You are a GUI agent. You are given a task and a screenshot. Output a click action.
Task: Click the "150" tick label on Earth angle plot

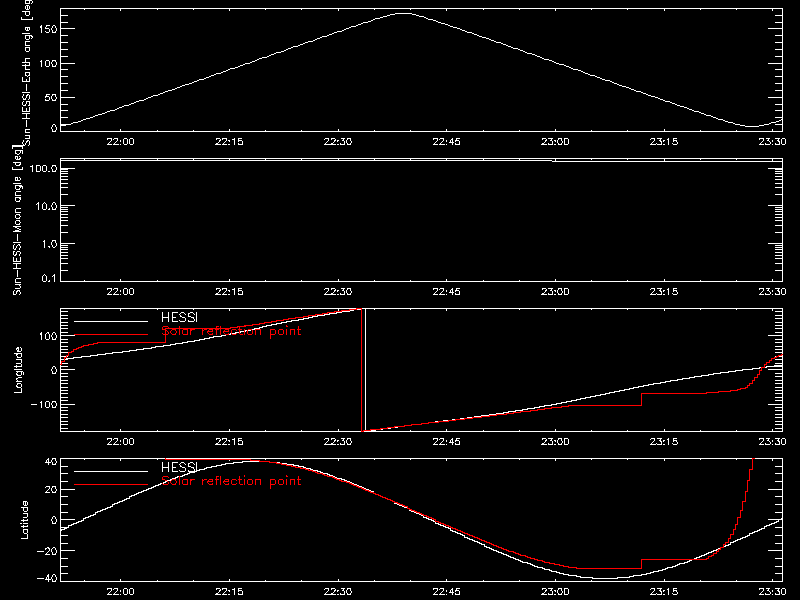point(48,29)
